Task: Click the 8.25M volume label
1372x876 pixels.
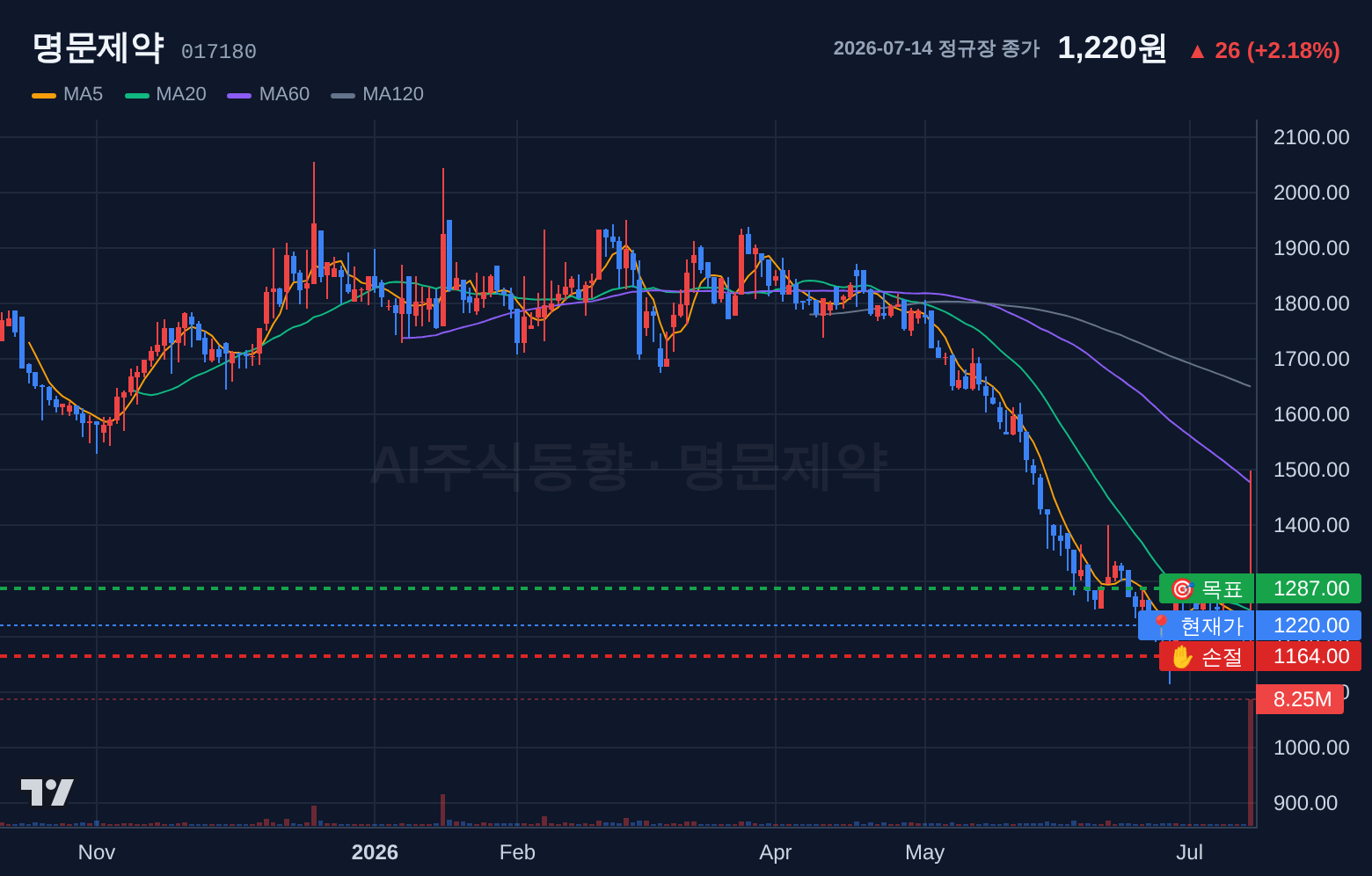Action: click(1300, 699)
